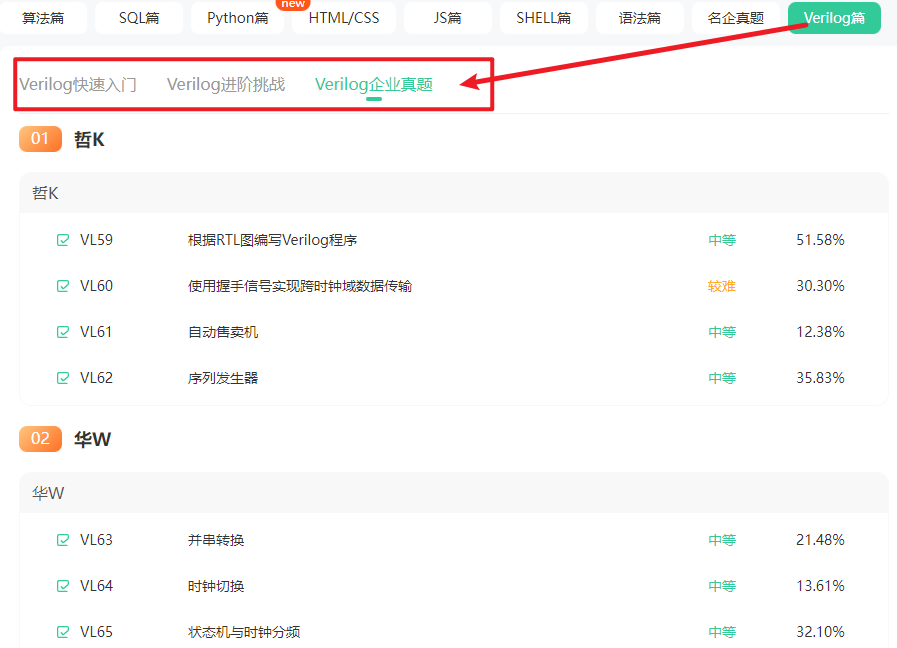Select the 名企真题 tab
This screenshot has width=897, height=648.
[x=736, y=18]
